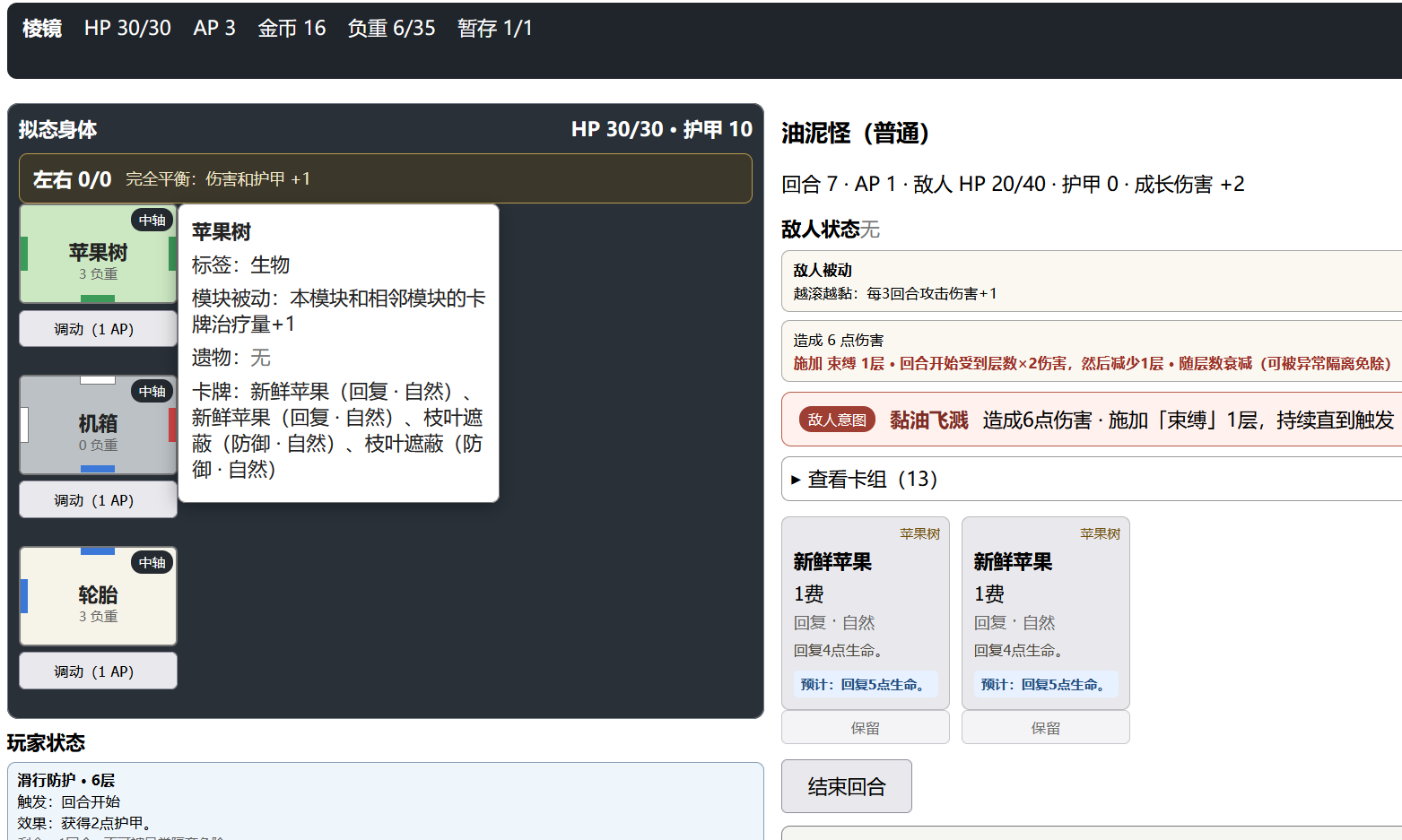Click the 结束回合 button
1402x840 pixels.
tap(847, 786)
